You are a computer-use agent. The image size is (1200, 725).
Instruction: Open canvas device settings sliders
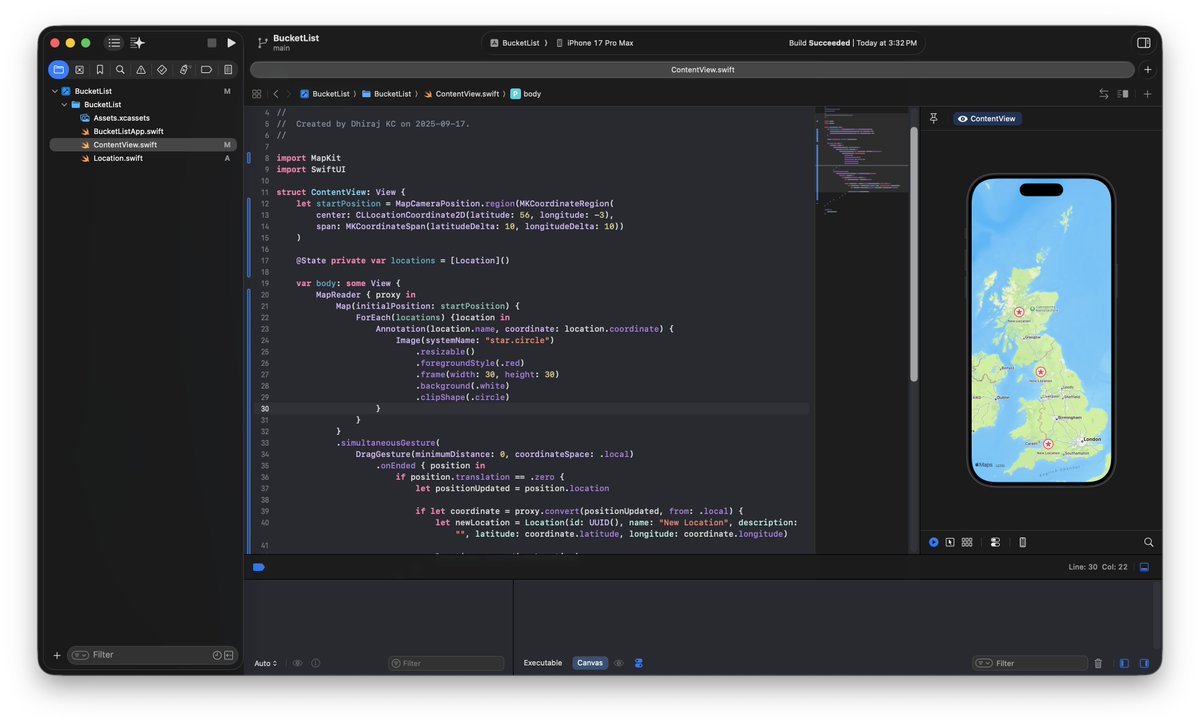tap(995, 542)
